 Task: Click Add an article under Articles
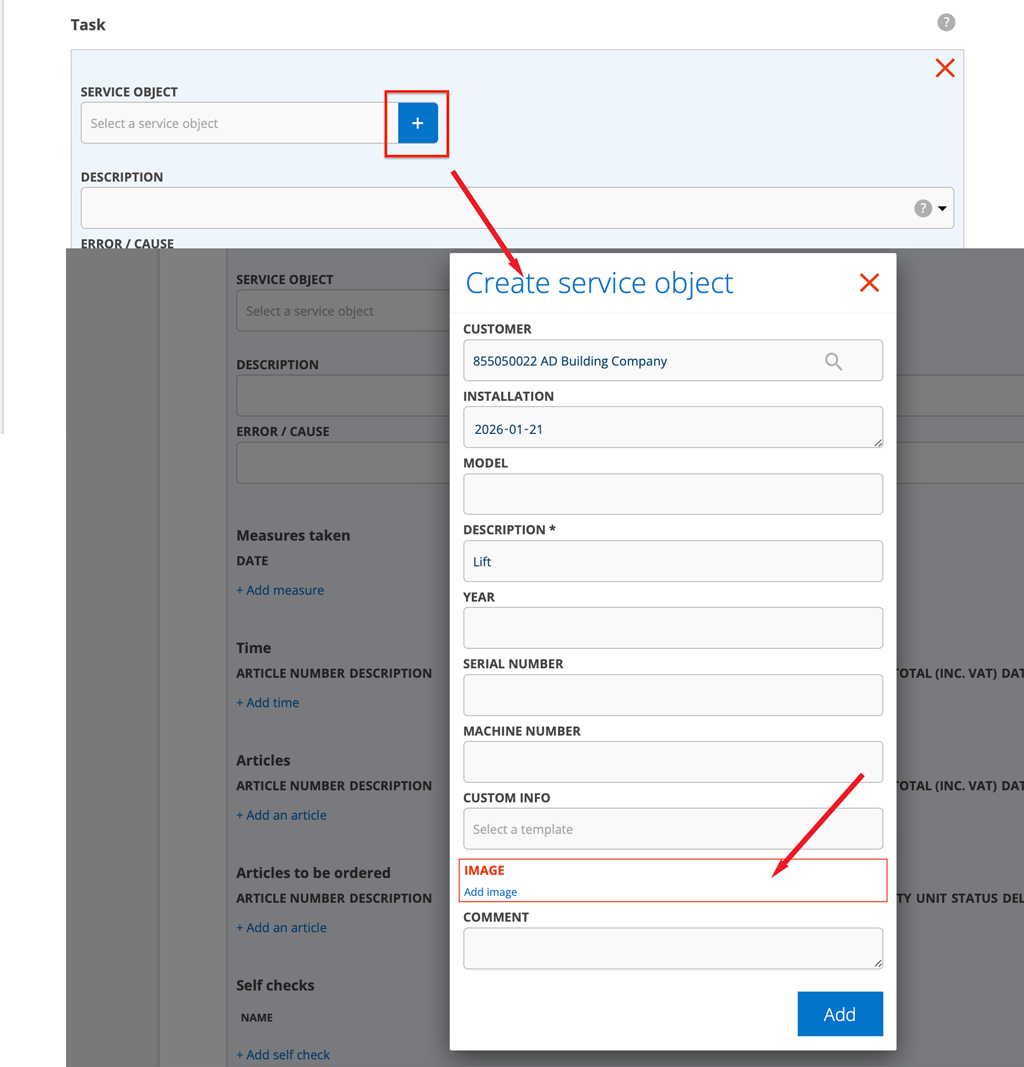(x=281, y=815)
